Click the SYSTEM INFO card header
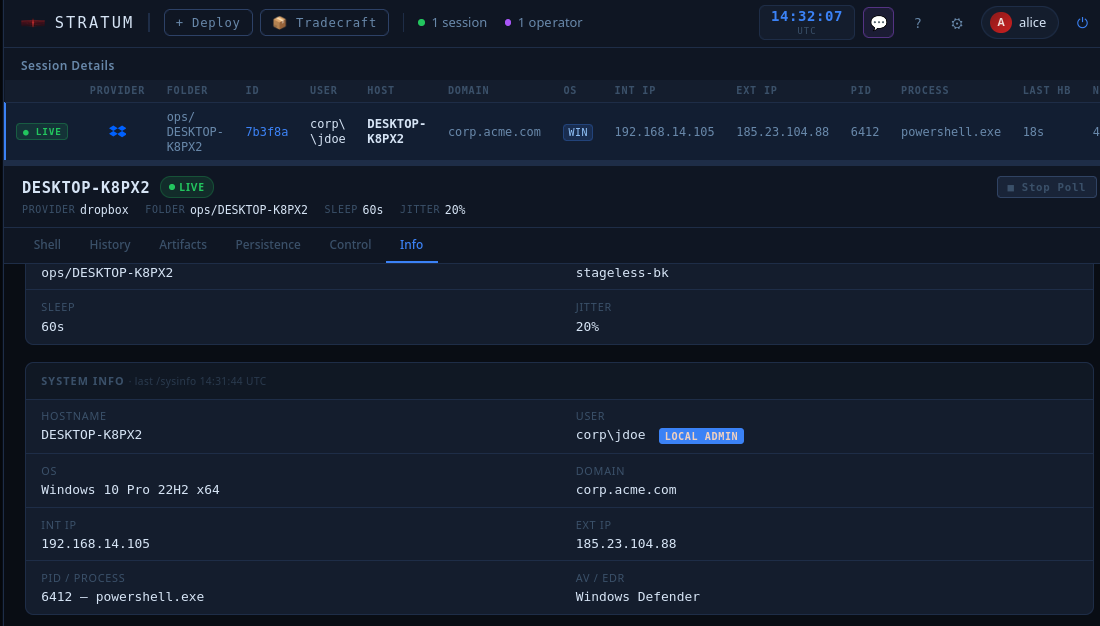Viewport: 1100px width, 626px height. (559, 381)
